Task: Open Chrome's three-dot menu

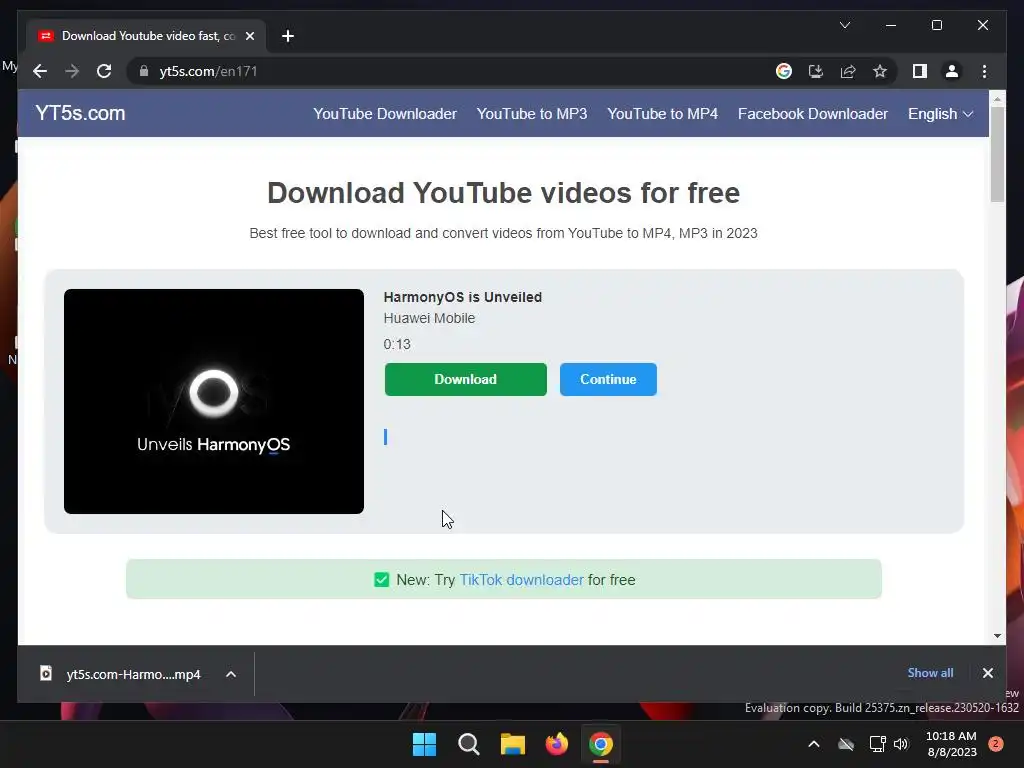Action: (x=984, y=71)
